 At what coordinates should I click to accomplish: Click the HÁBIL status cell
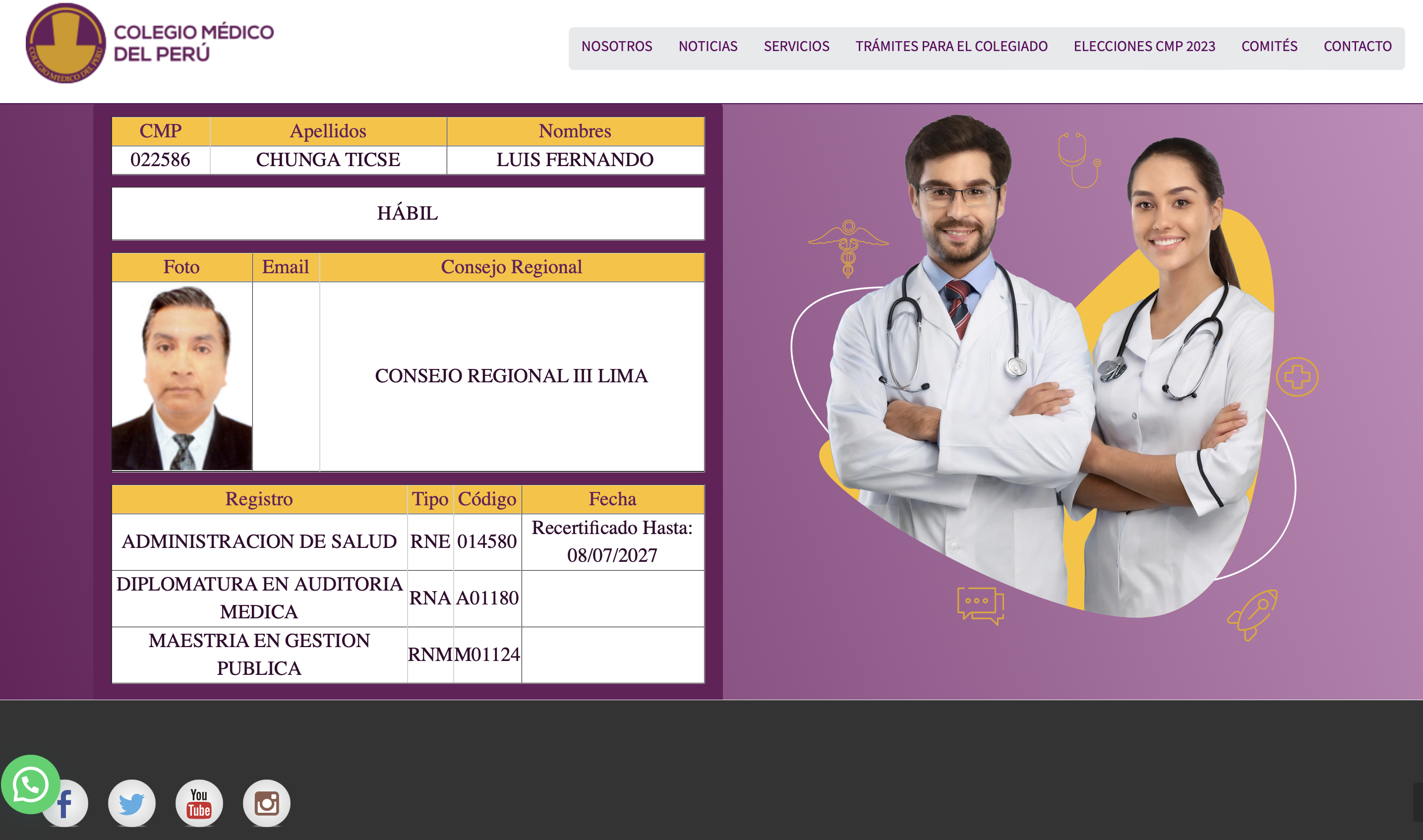point(408,213)
